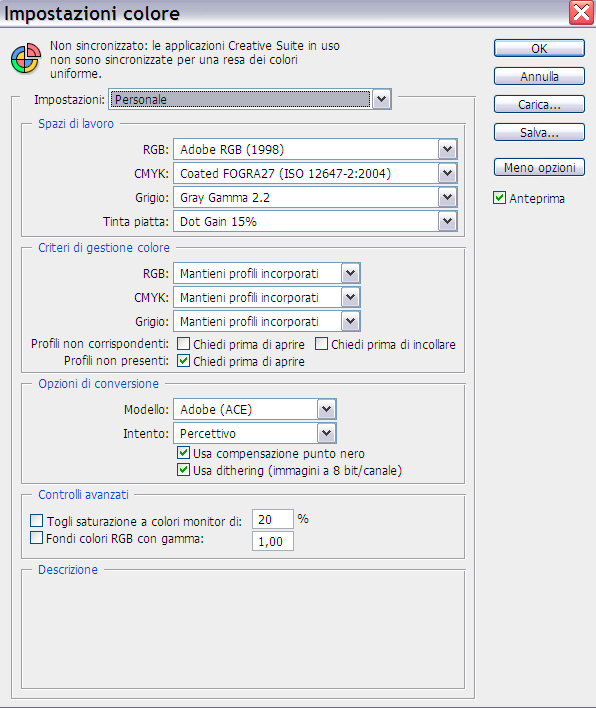596x708 pixels.
Task: Click the gamma field showing 1,00
Action: pos(273,541)
